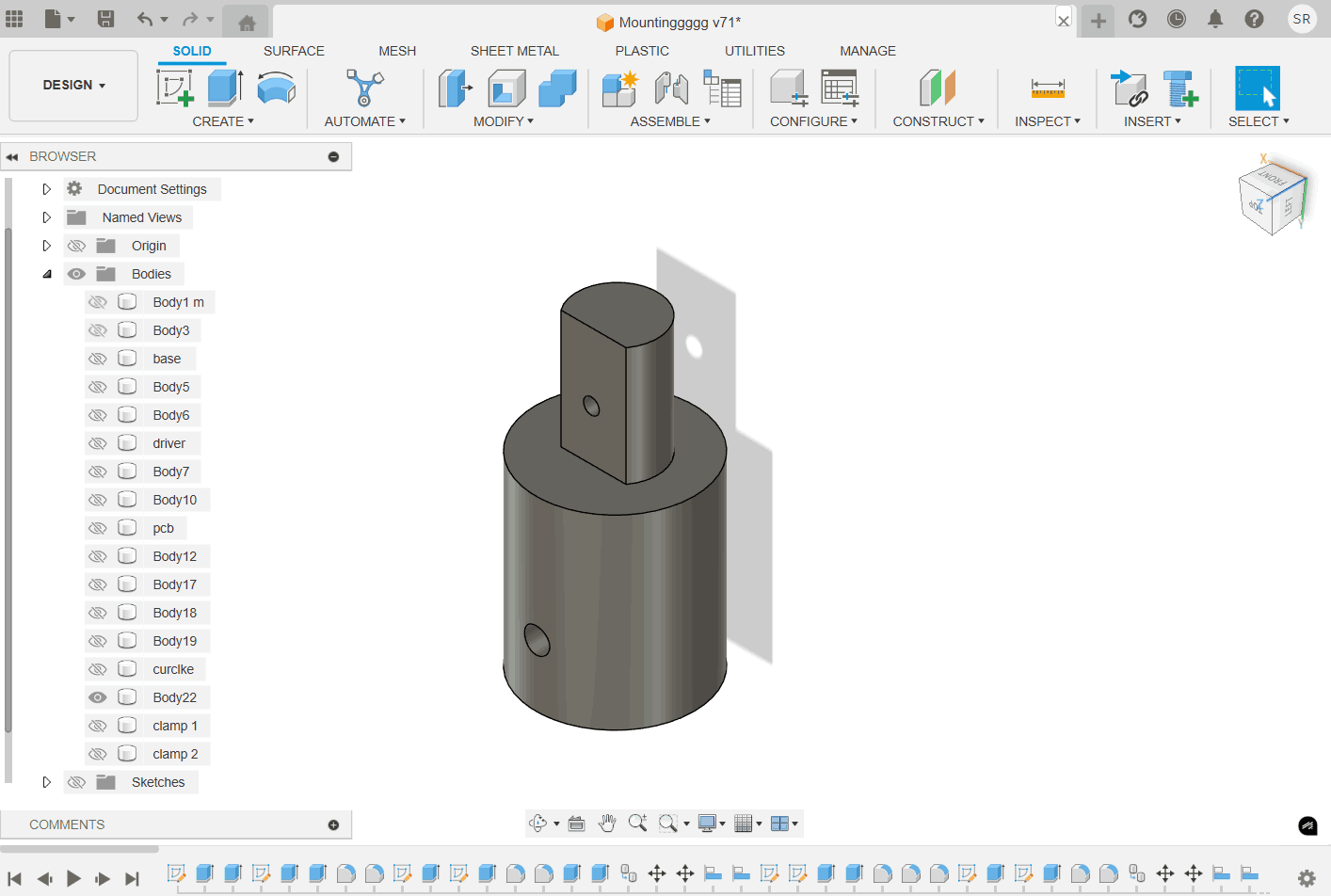The width and height of the screenshot is (1331, 896).
Task: Expand the Named Views node
Action: coord(46,217)
